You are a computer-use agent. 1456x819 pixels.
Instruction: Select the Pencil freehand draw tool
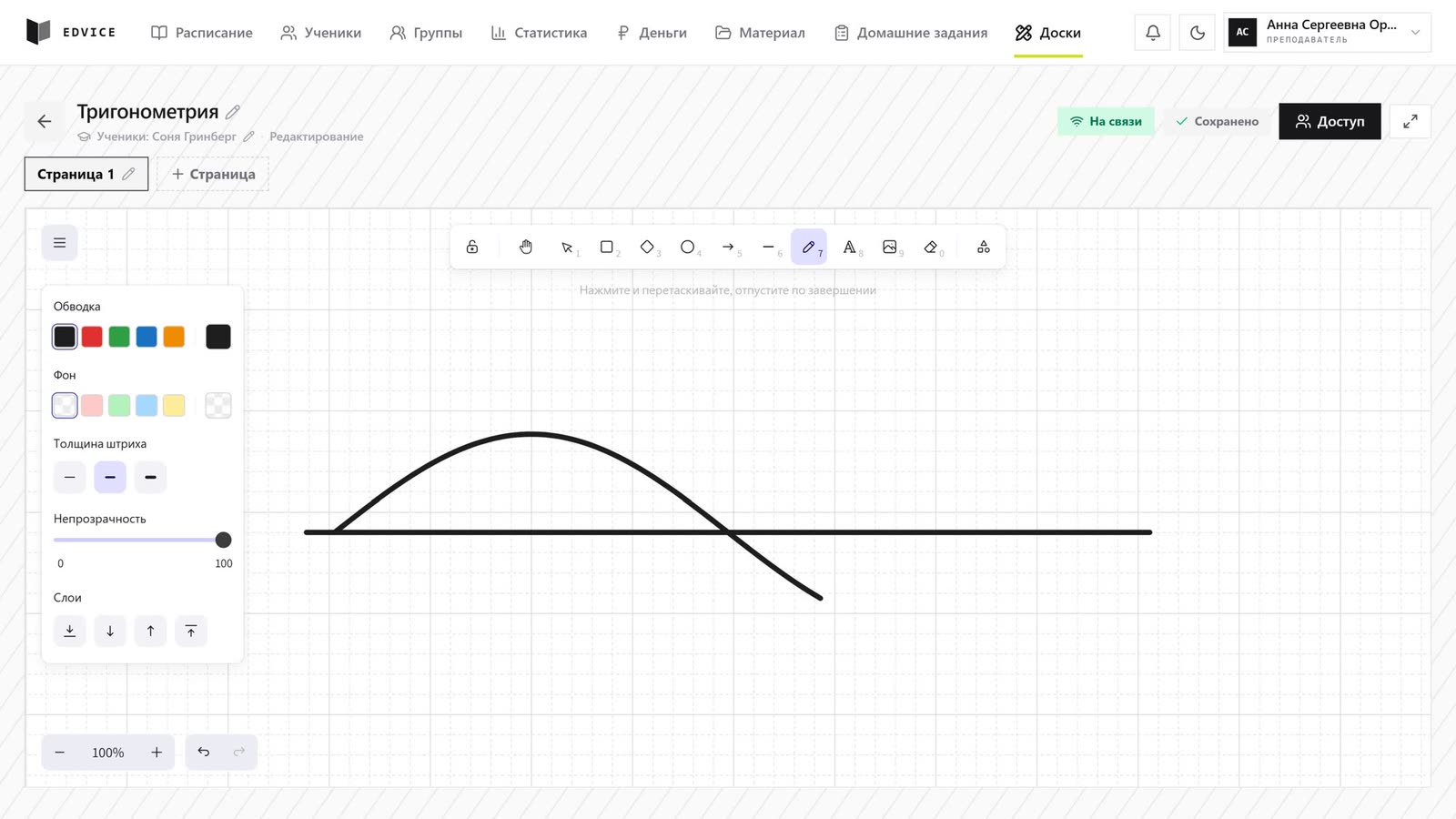coord(809,247)
